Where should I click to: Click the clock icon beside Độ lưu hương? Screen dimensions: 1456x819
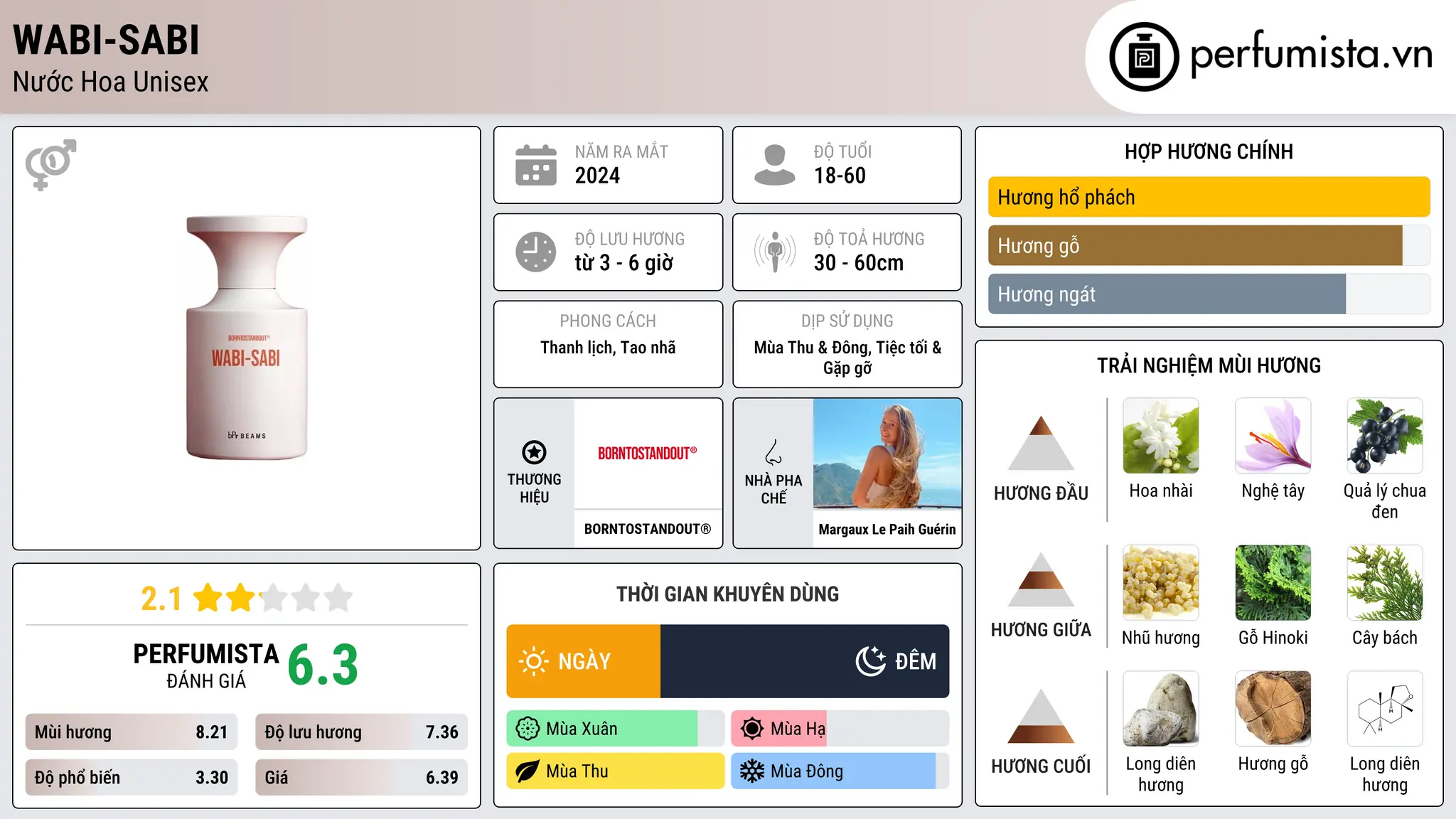point(536,252)
